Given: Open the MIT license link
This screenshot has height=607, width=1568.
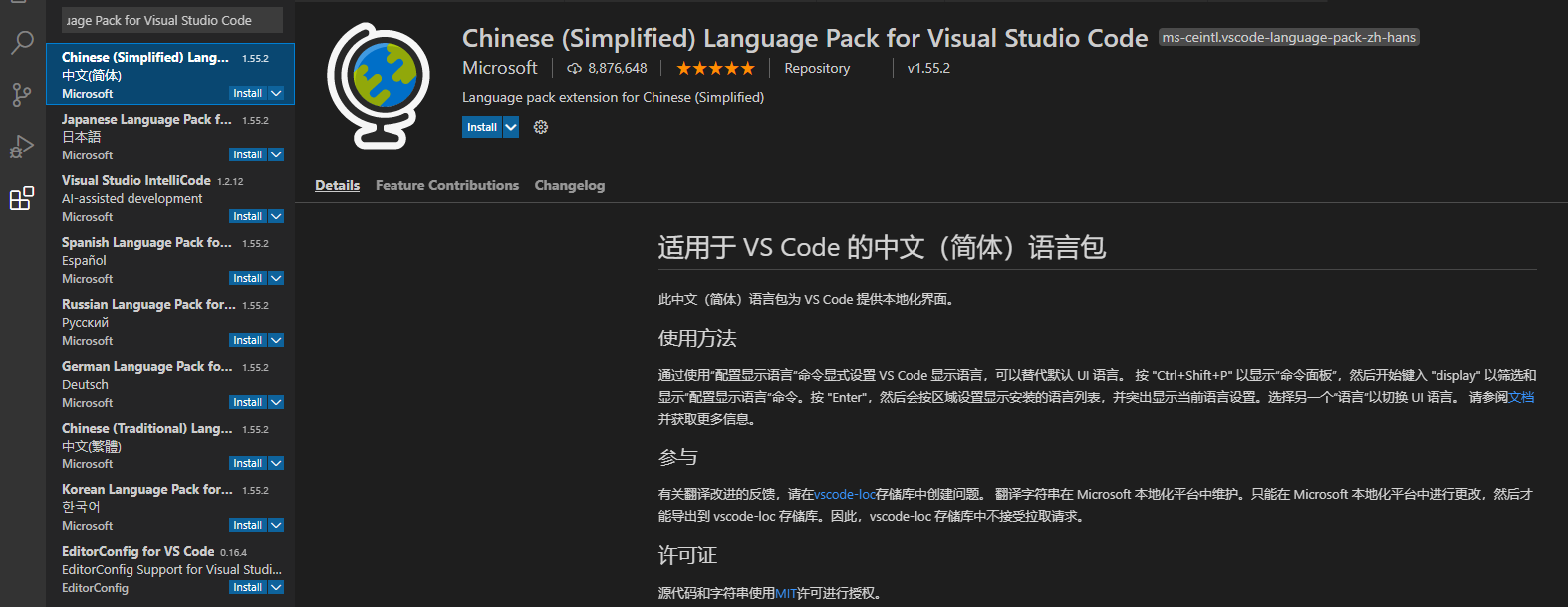Looking at the screenshot, I should coord(786,593).
